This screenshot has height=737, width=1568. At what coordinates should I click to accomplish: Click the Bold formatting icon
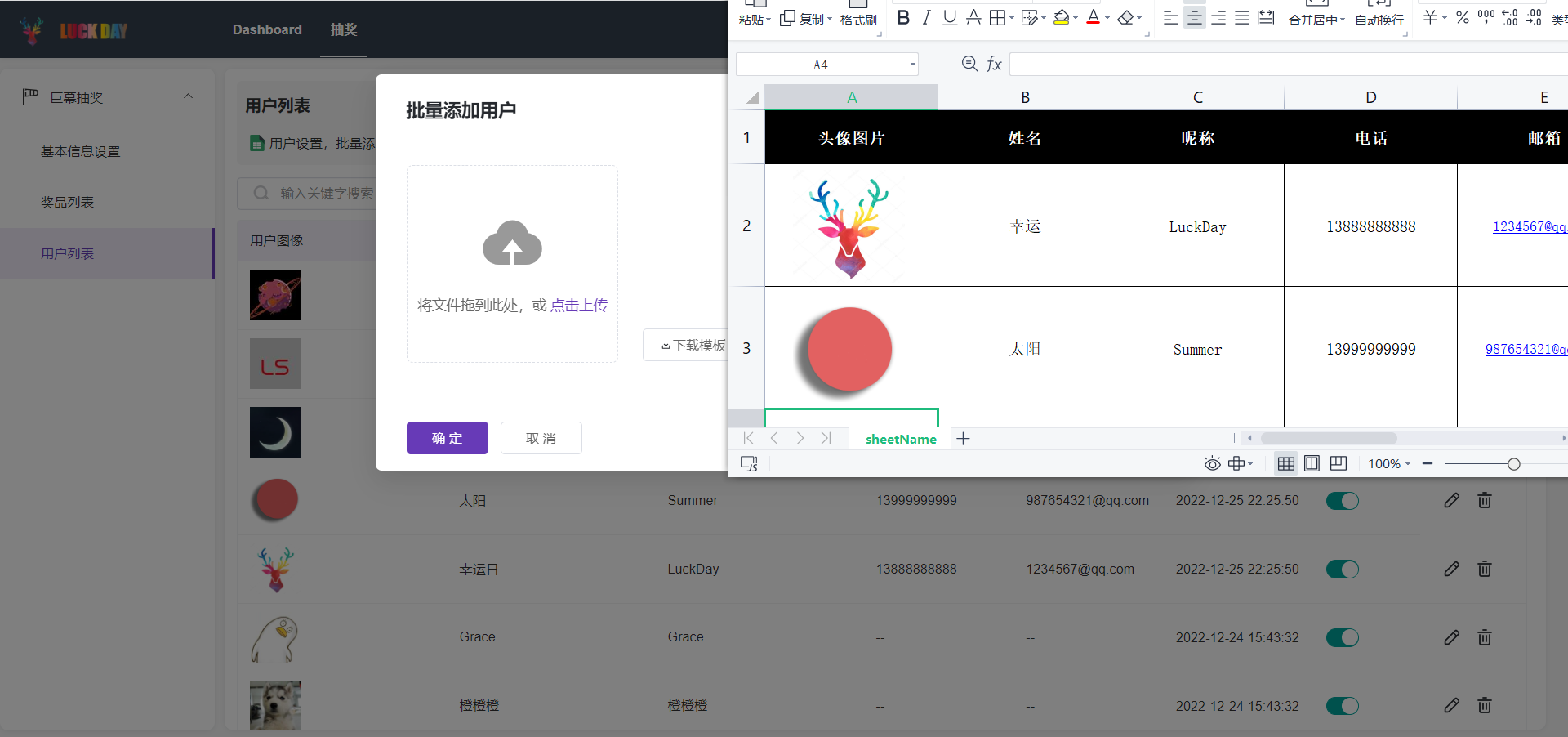point(902,18)
